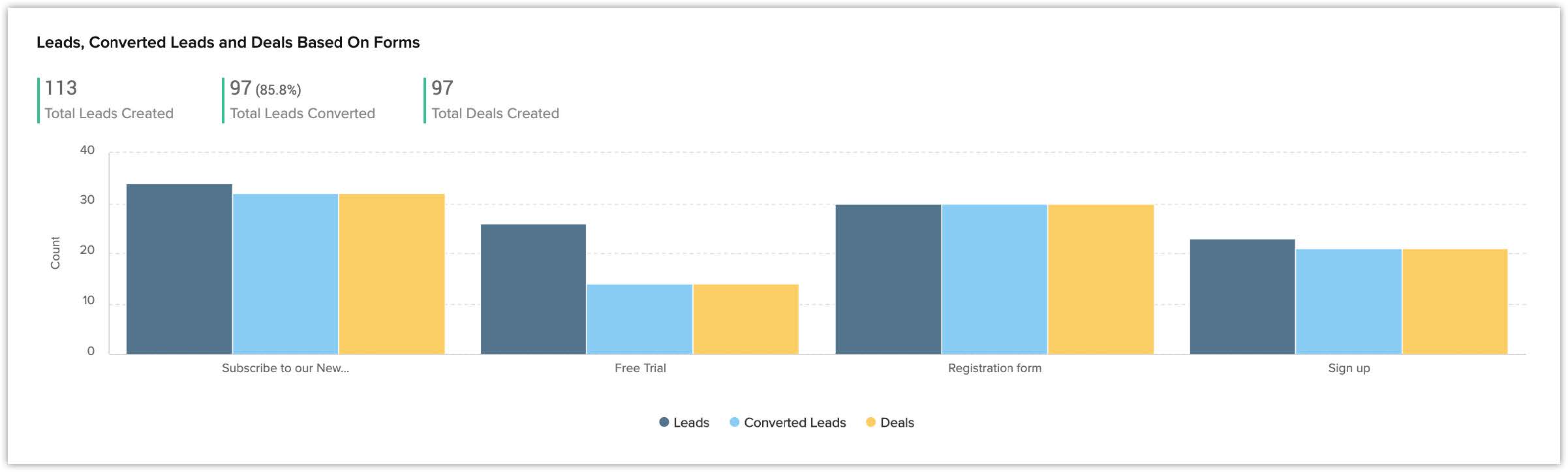1568x472 pixels.
Task: Click the Sign up Converted Leads bar
Action: pos(1349,302)
